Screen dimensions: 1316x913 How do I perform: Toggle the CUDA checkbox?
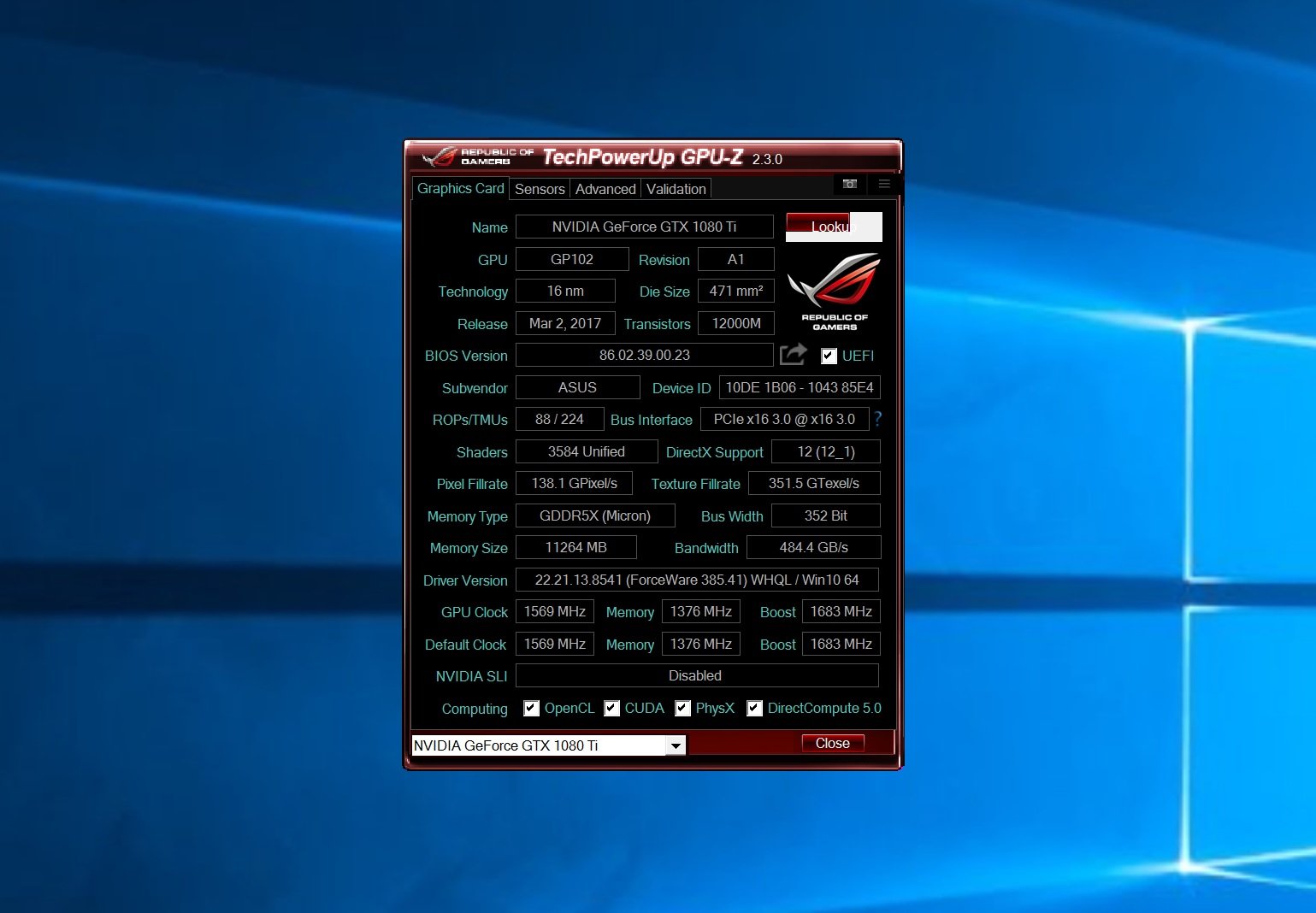[x=611, y=708]
